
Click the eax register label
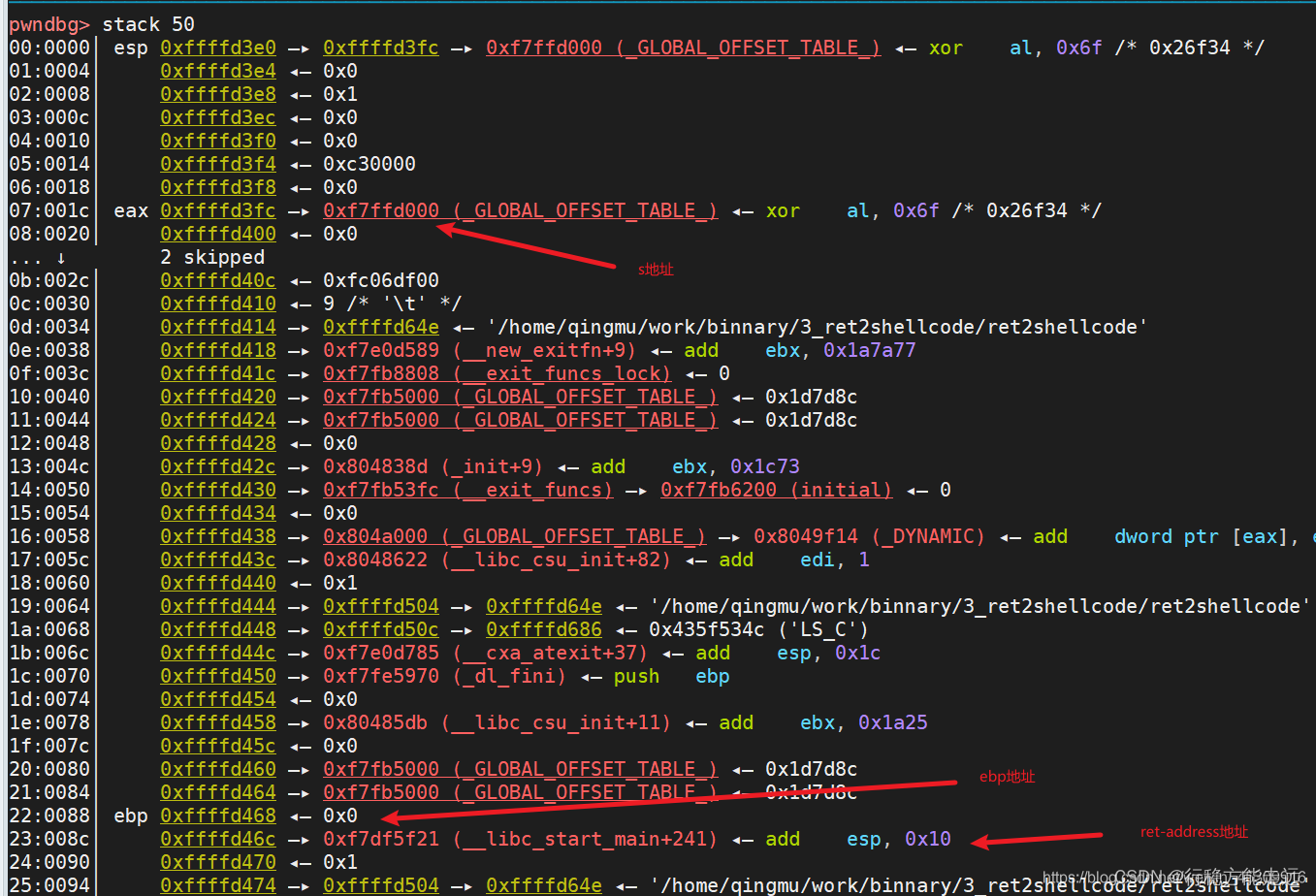point(131,210)
